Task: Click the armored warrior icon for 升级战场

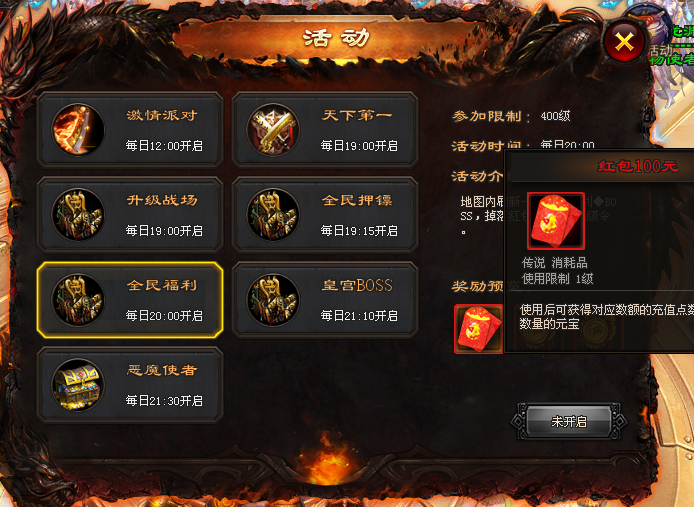Action: [78, 215]
